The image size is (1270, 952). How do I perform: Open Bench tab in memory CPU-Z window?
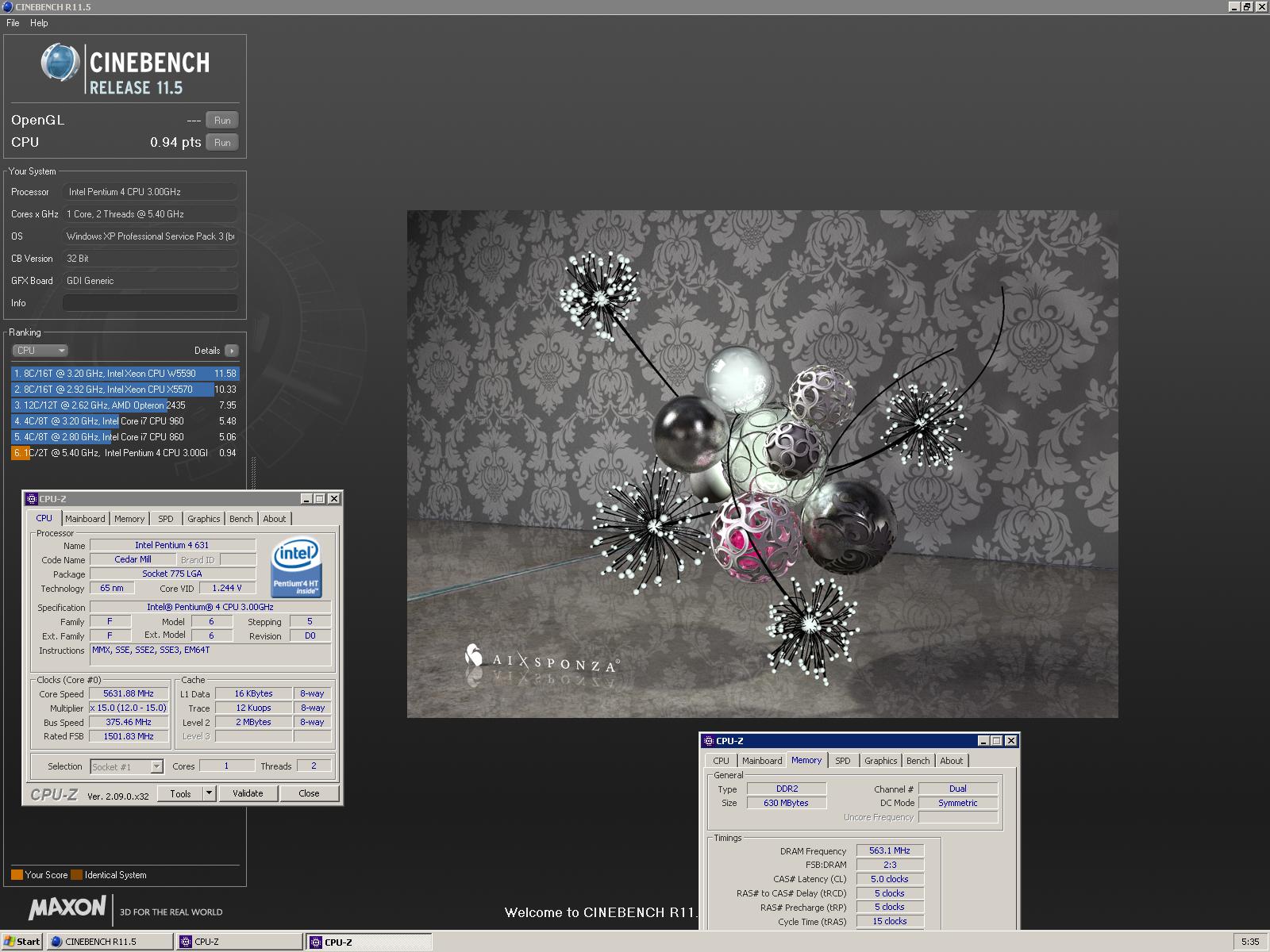click(x=918, y=761)
